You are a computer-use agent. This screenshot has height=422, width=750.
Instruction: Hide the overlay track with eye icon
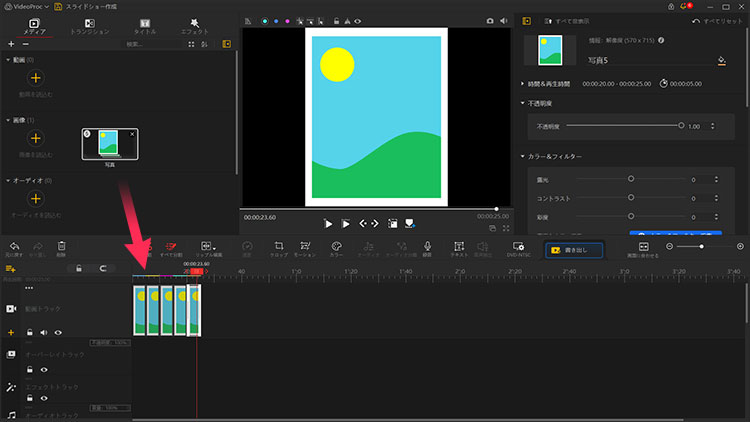pyautogui.click(x=45, y=369)
